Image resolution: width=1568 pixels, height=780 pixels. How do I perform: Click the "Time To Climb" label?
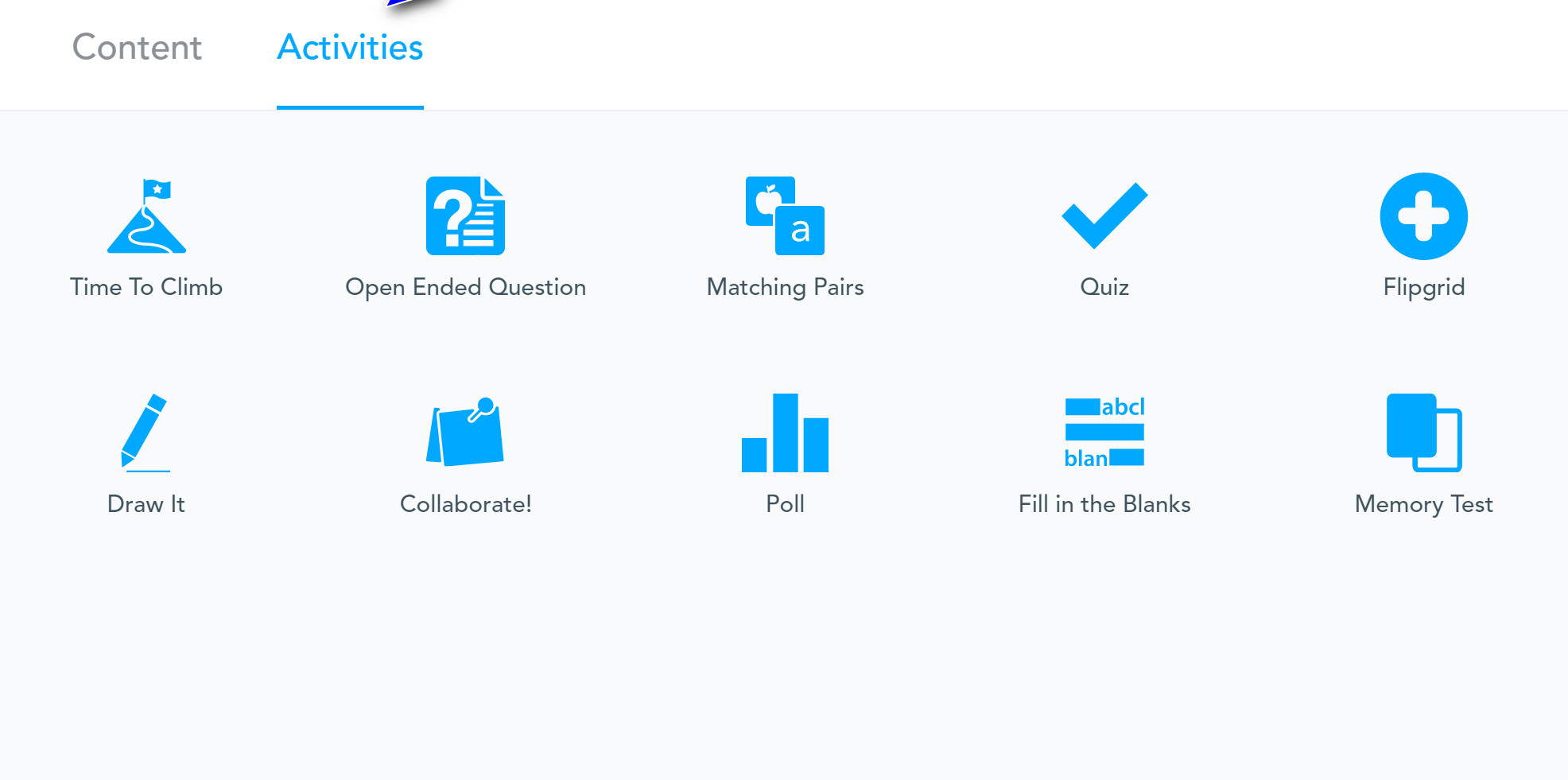click(x=146, y=287)
